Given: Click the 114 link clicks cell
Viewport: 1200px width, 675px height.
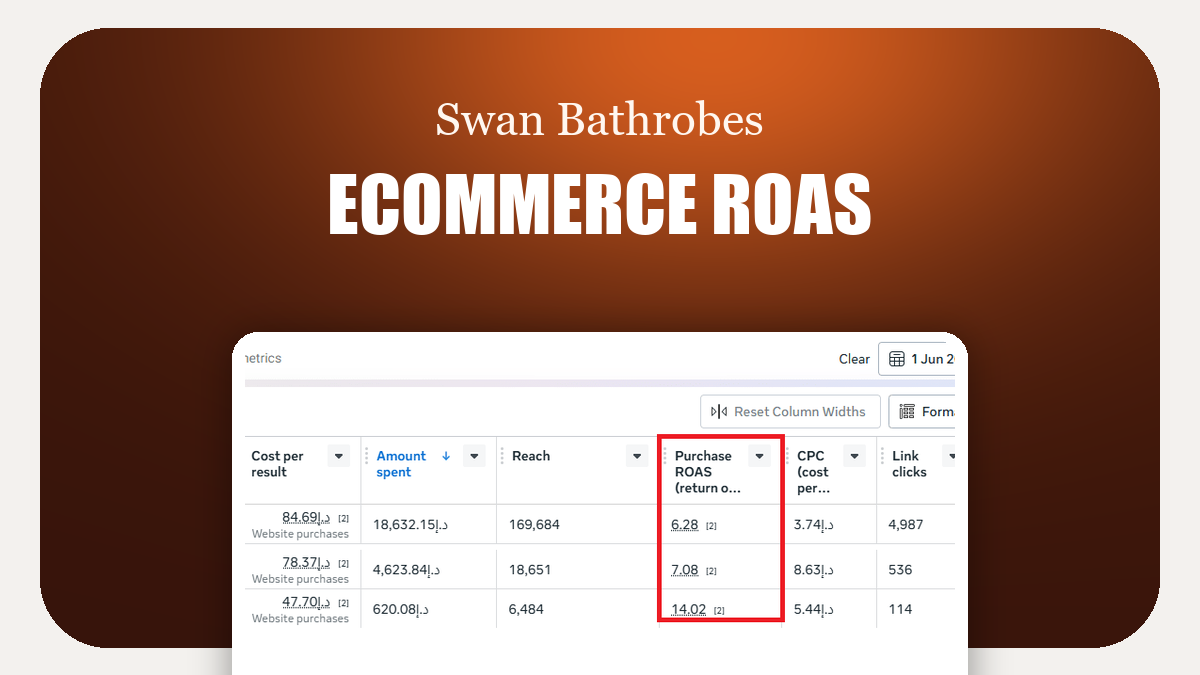Looking at the screenshot, I should coord(900,609).
